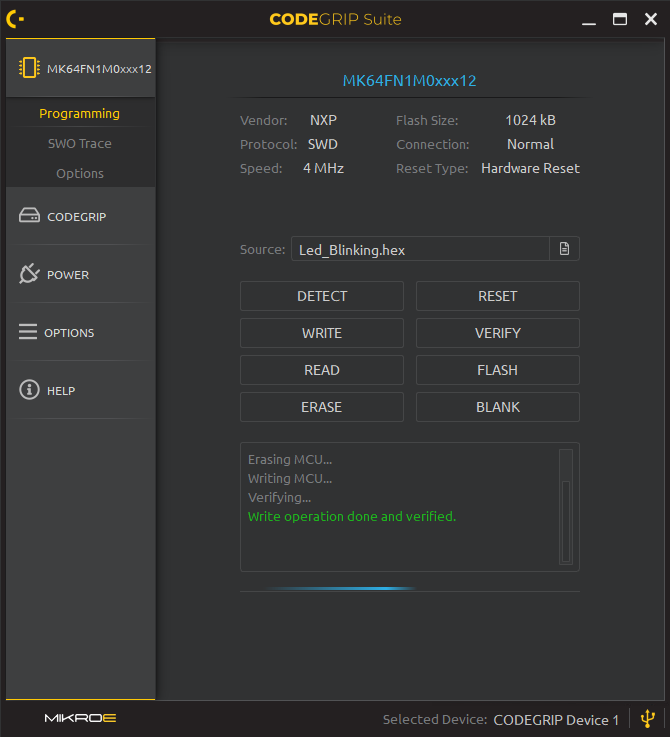The width and height of the screenshot is (670, 737).
Task: Click the 'Verifying...' log line
Action: (280, 498)
